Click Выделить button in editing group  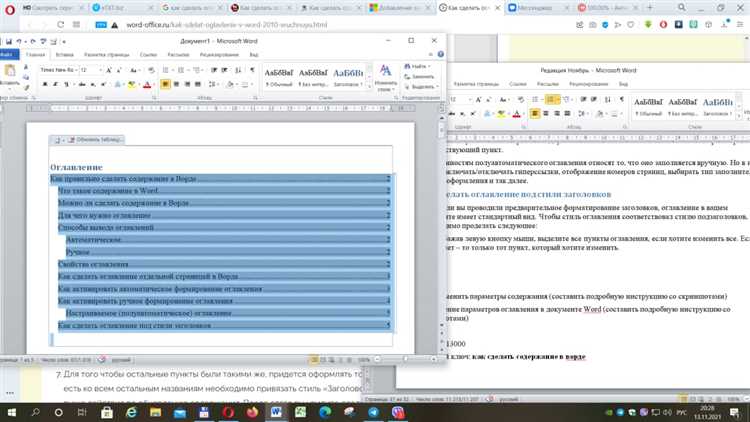(x=421, y=87)
